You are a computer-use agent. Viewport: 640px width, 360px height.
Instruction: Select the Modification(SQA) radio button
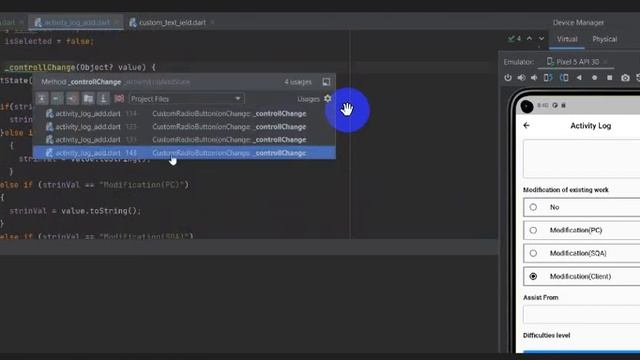533,253
